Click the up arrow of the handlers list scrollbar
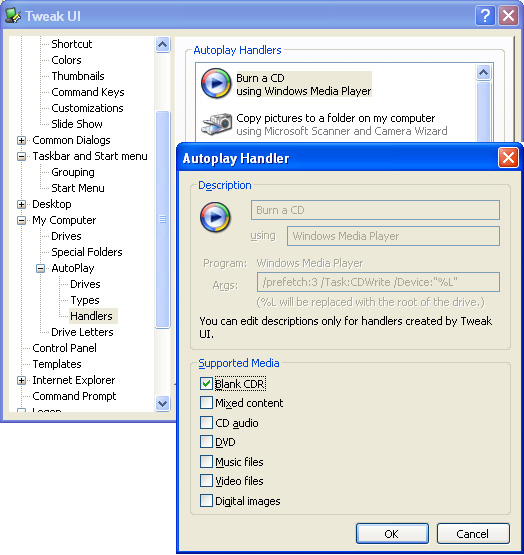The image size is (524, 555). pyautogui.click(x=483, y=73)
